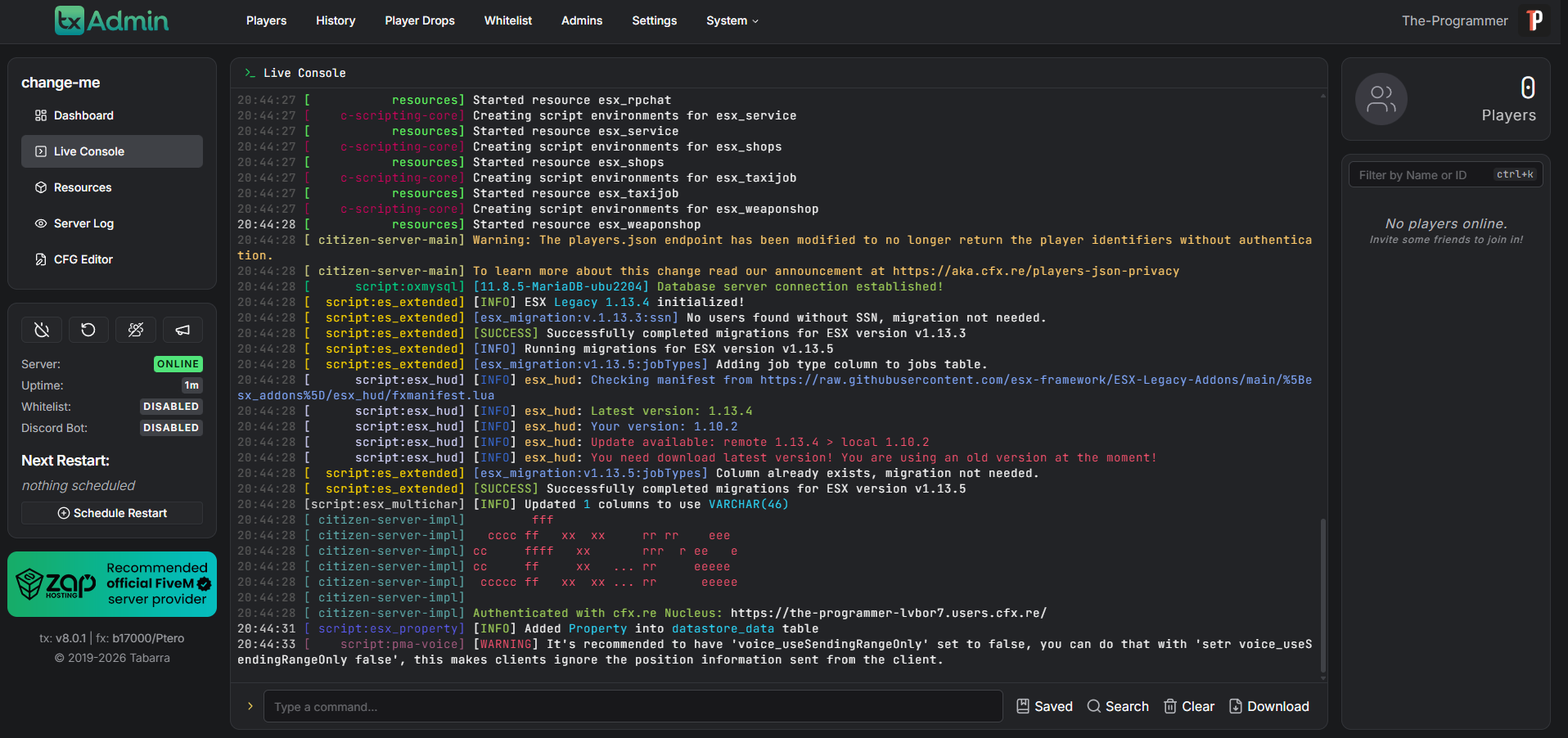
Task: Click the megaphone announcement icon
Action: [x=182, y=330]
